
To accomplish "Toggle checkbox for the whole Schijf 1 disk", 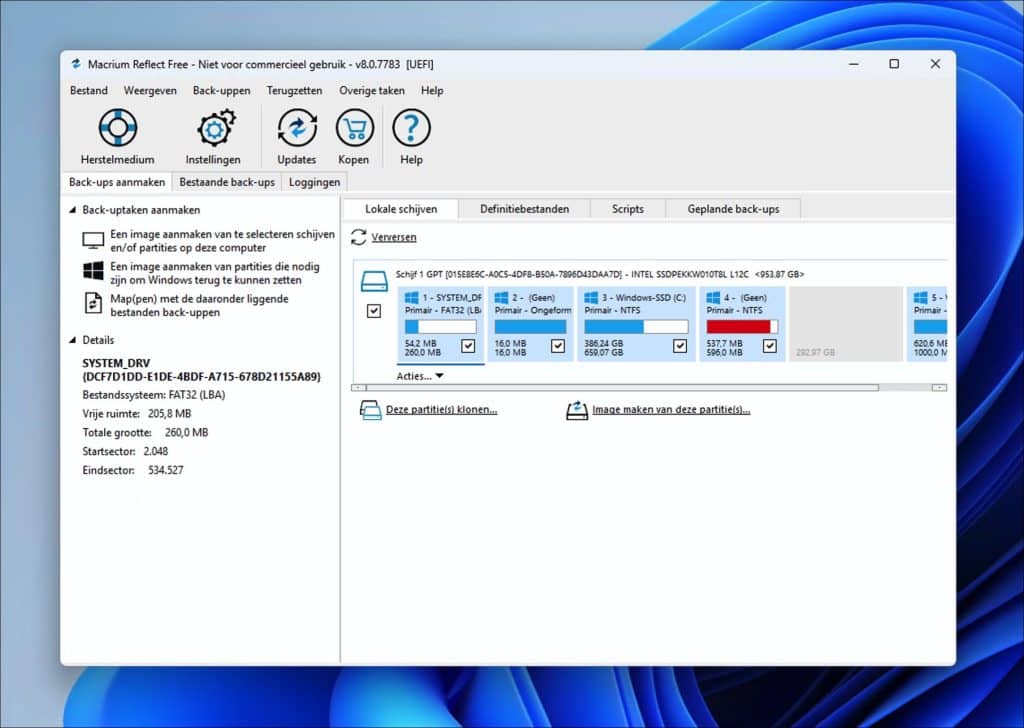I will (374, 311).
